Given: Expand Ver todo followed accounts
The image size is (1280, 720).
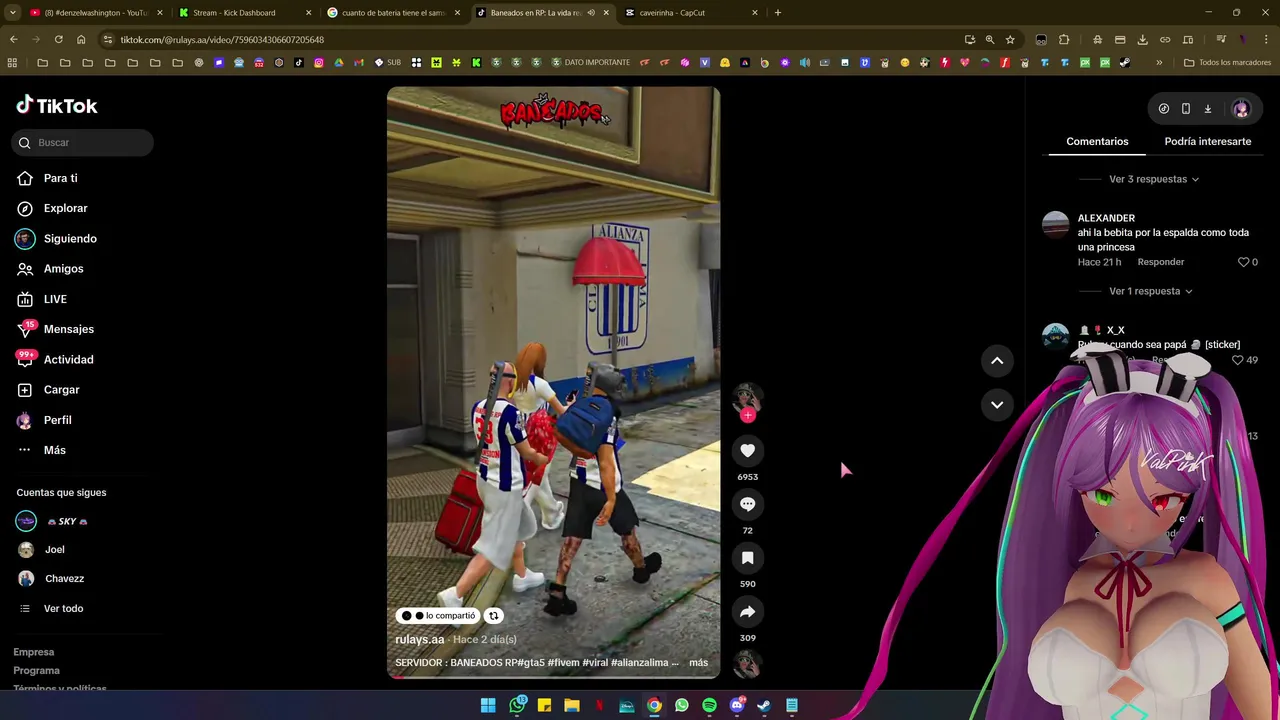Looking at the screenshot, I should [63, 609].
